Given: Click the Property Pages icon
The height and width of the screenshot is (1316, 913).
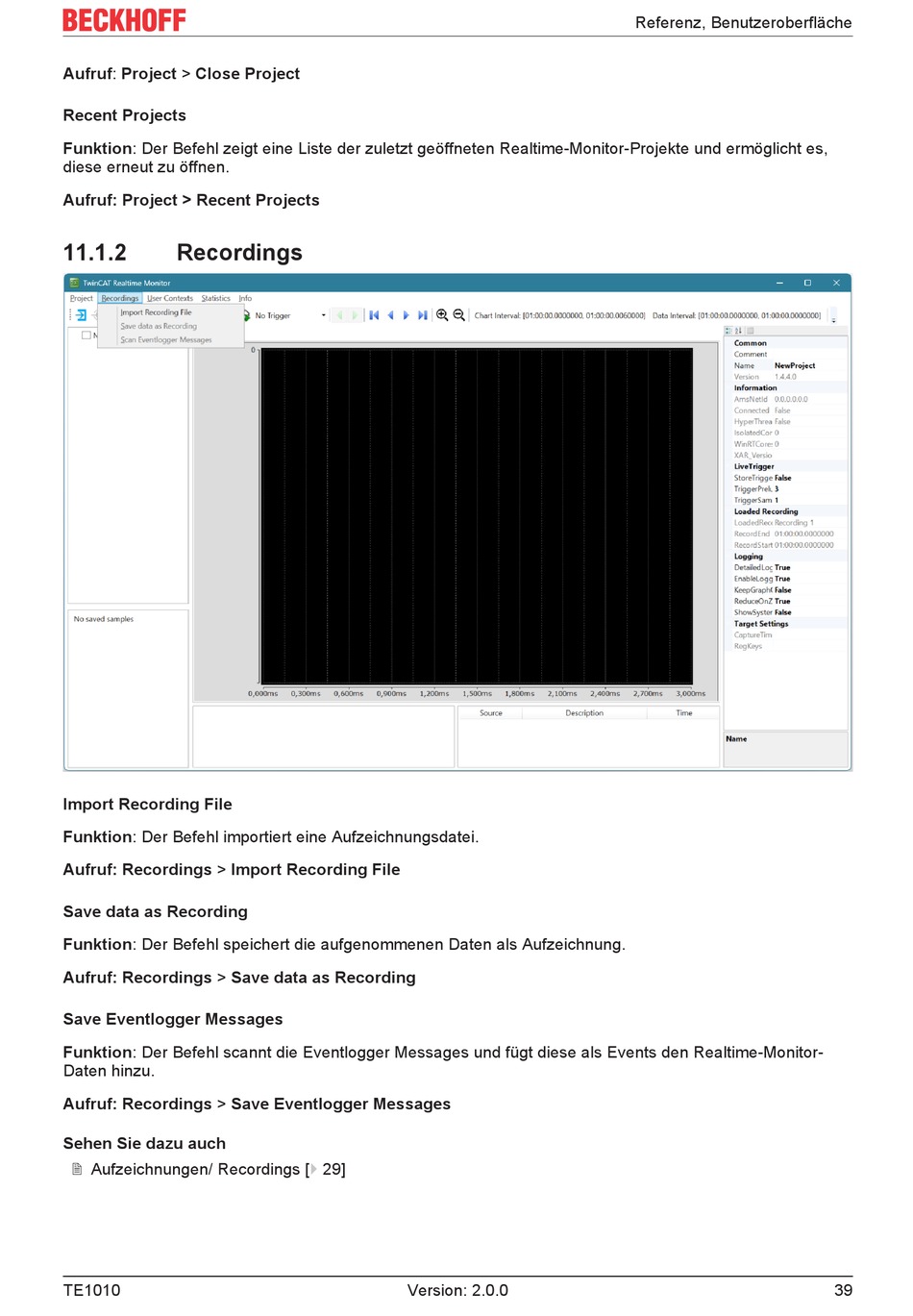Looking at the screenshot, I should pyautogui.click(x=751, y=331).
